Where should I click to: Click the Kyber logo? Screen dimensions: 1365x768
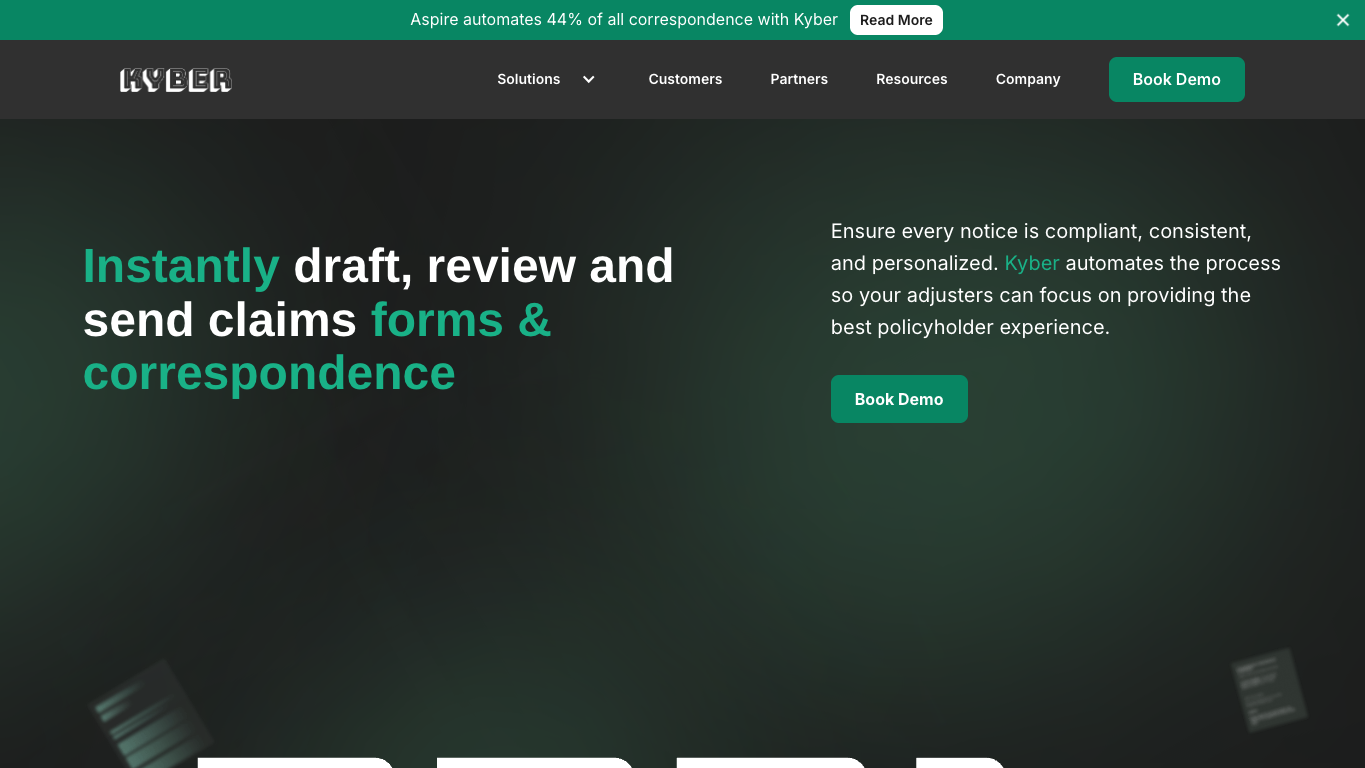pyautogui.click(x=175, y=80)
